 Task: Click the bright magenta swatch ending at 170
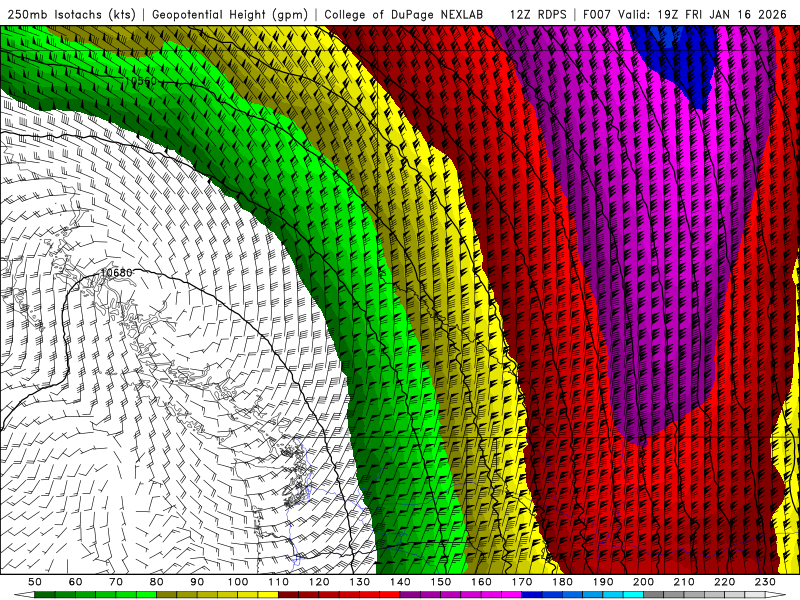[511, 595]
